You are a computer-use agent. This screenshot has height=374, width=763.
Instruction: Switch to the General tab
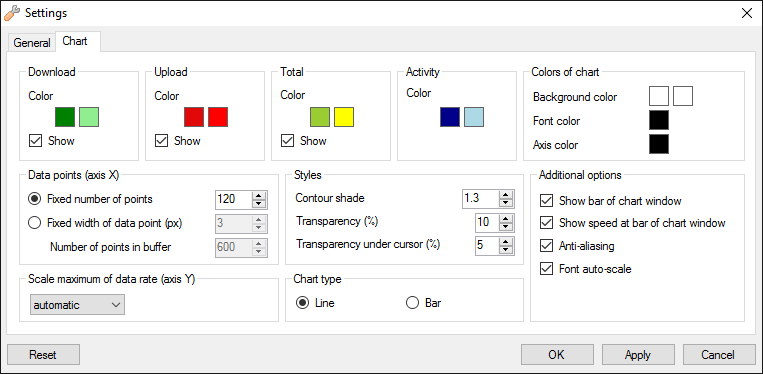pyautogui.click(x=32, y=42)
